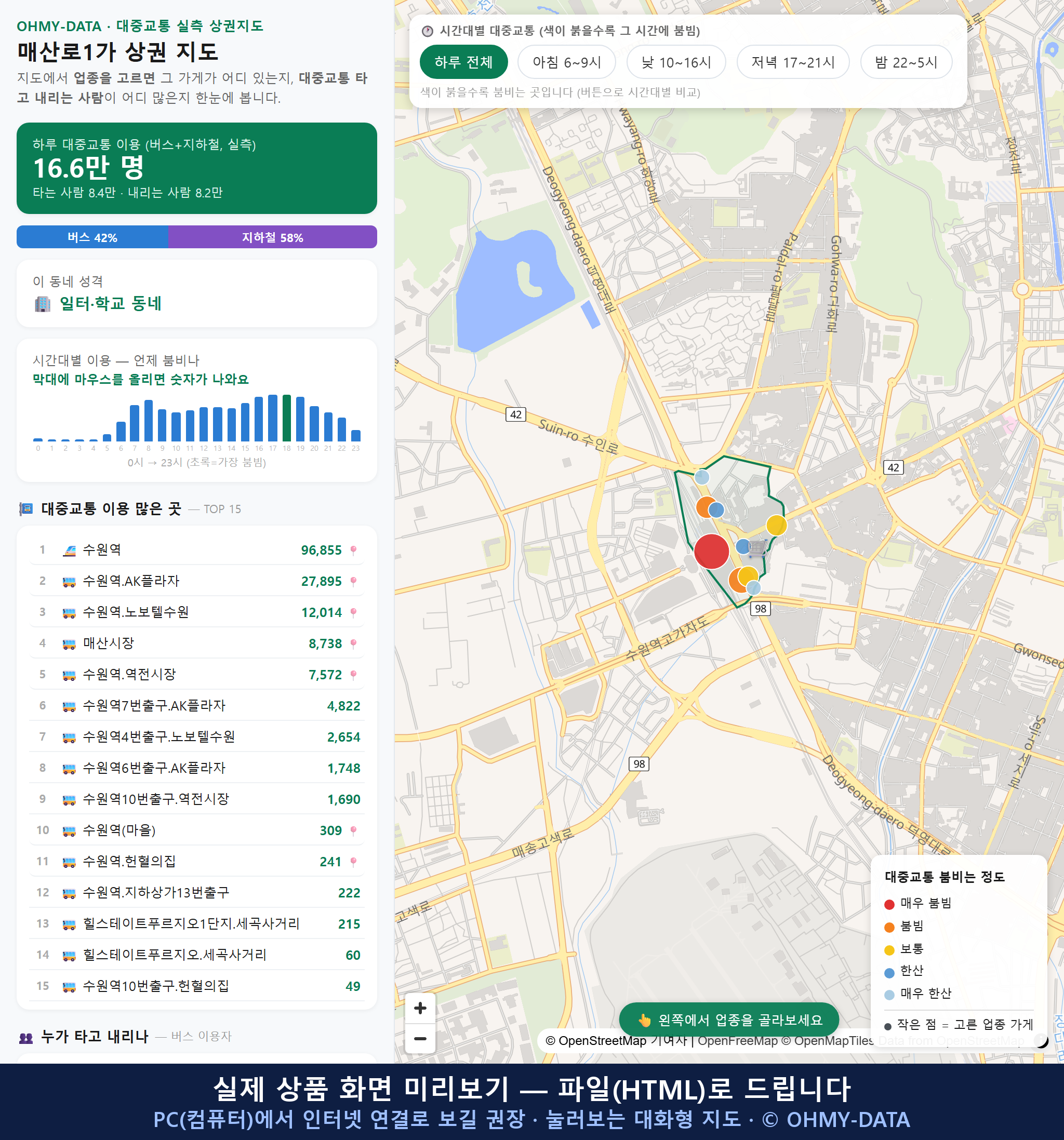Click the bus icon for 힐스테이트푸르지오1단지.세곡사거리
The height and width of the screenshot is (1140, 1064).
click(x=70, y=924)
